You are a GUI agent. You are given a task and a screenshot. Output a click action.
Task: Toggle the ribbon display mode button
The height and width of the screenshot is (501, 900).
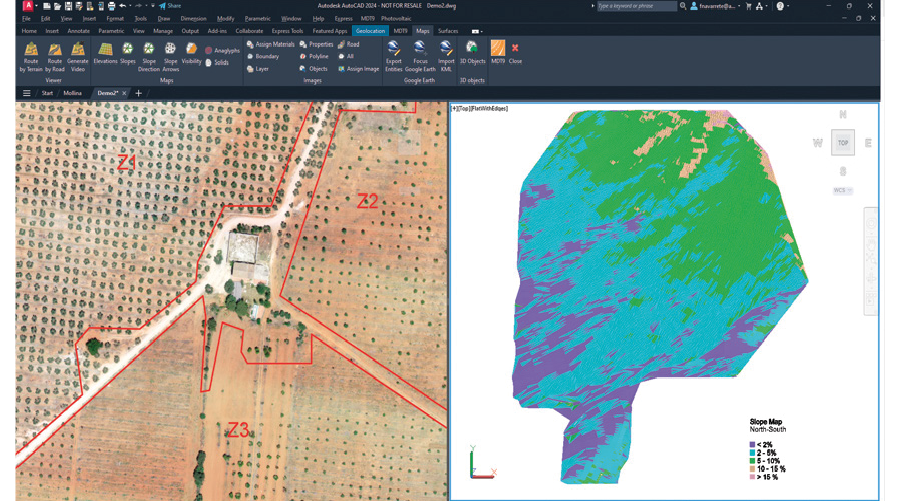coord(476,31)
